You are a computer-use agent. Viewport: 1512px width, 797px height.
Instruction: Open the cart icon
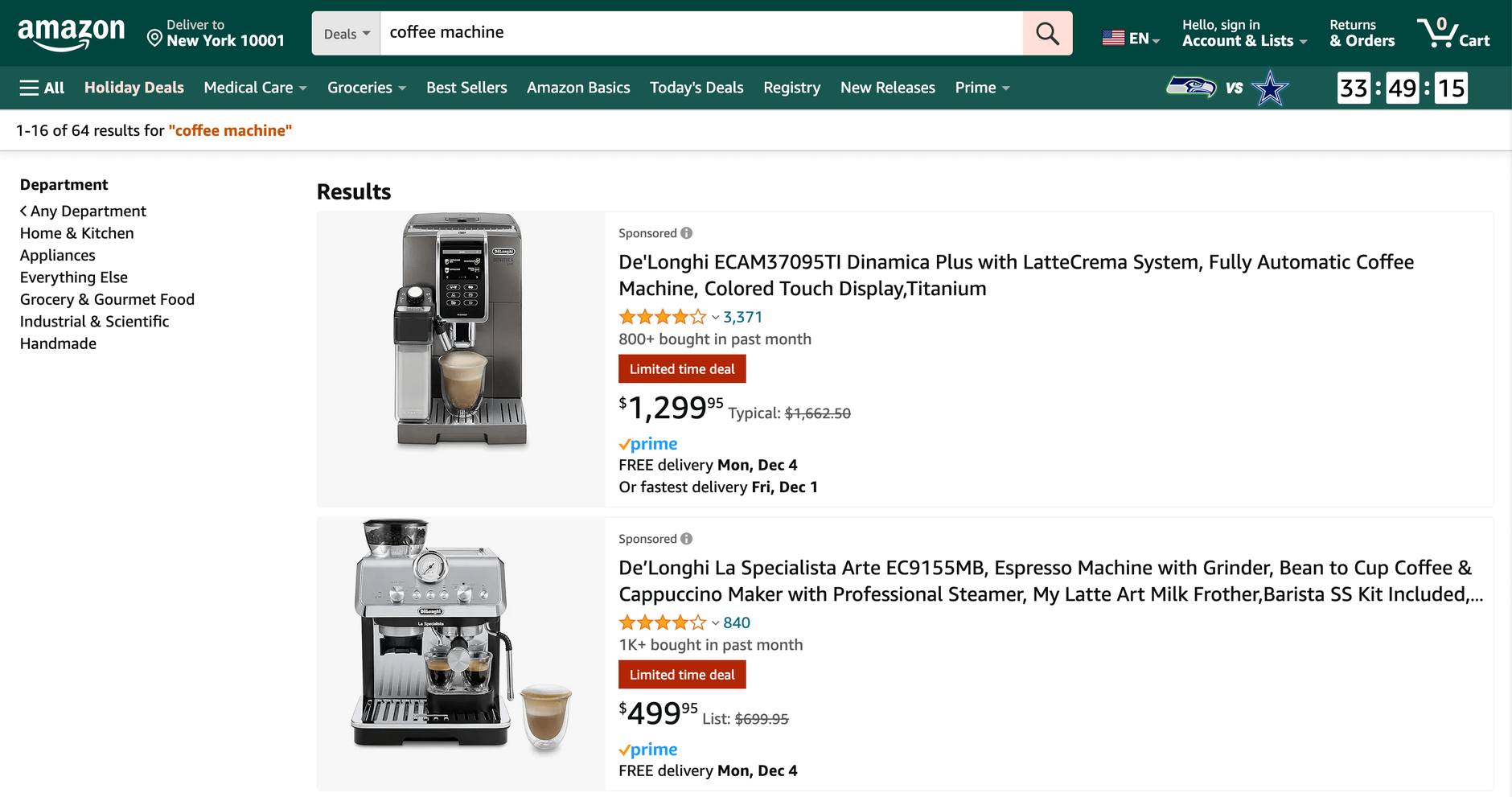[1453, 33]
